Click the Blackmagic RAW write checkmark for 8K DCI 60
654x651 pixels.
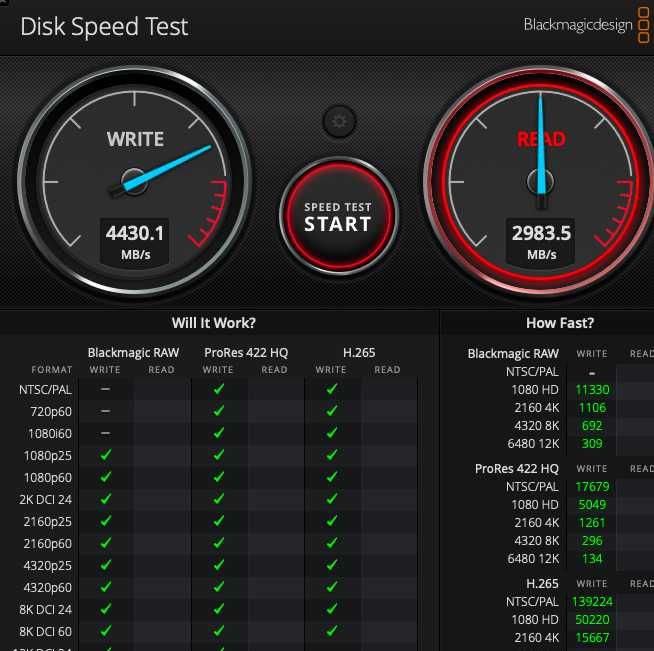106,631
